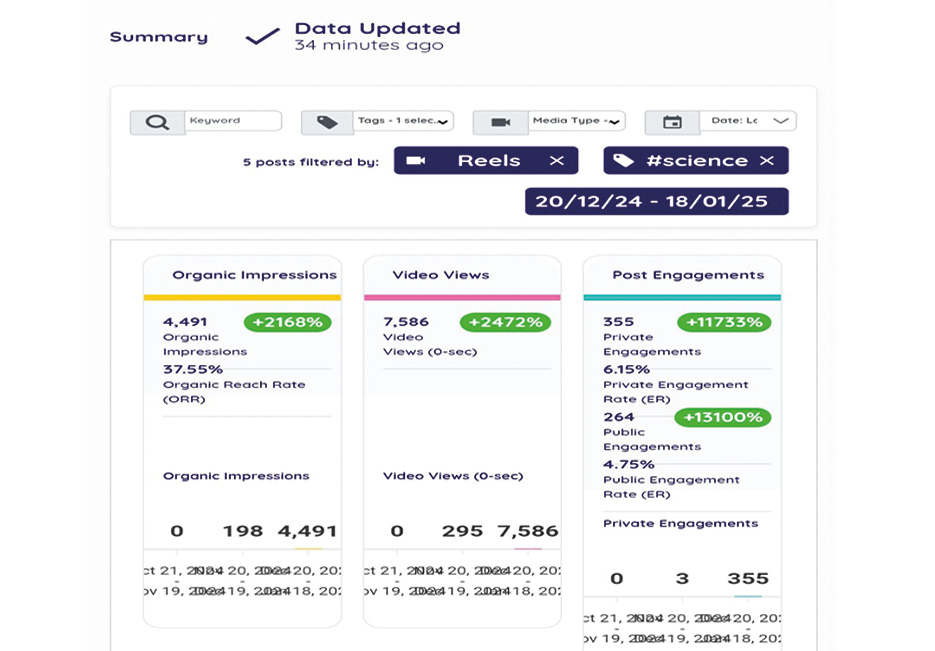The height and width of the screenshot is (651, 935).
Task: Click the +11733% growth badge
Action: (724, 322)
